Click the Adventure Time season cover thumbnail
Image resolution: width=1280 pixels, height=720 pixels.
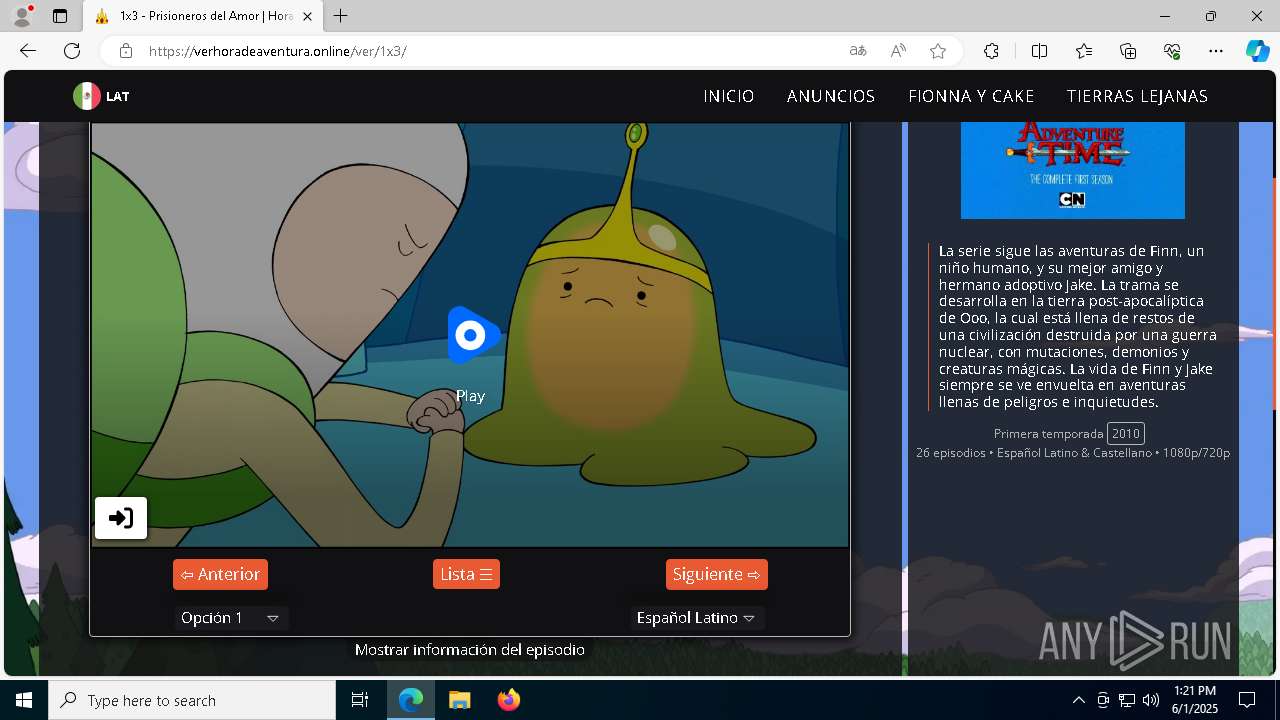(1072, 169)
